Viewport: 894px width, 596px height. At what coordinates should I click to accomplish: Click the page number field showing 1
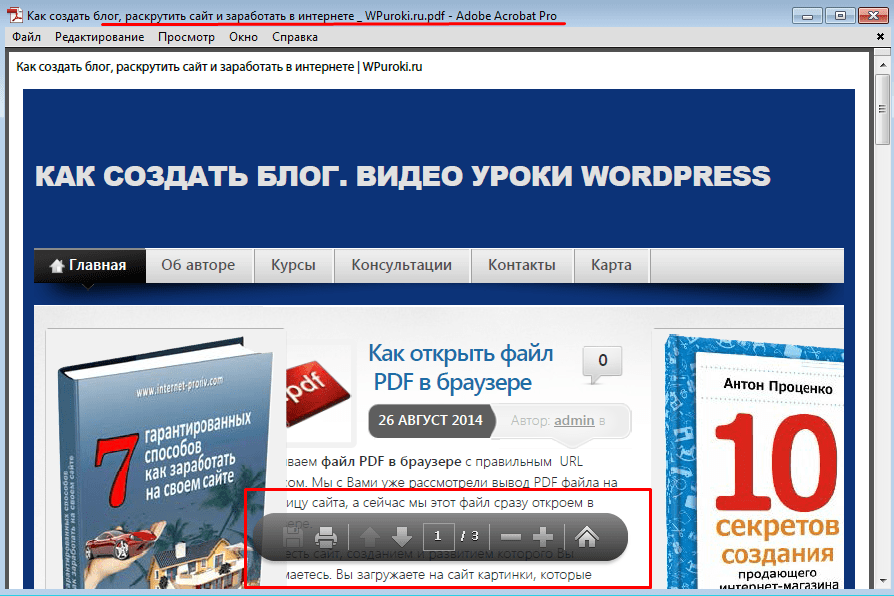438,536
